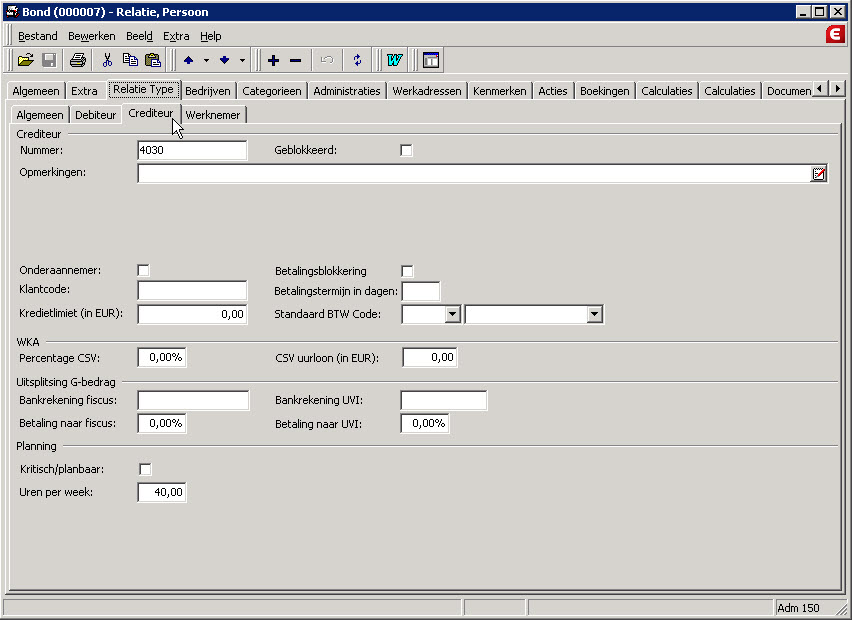The image size is (852, 620).
Task: Open the Help menu
Action: 210,36
